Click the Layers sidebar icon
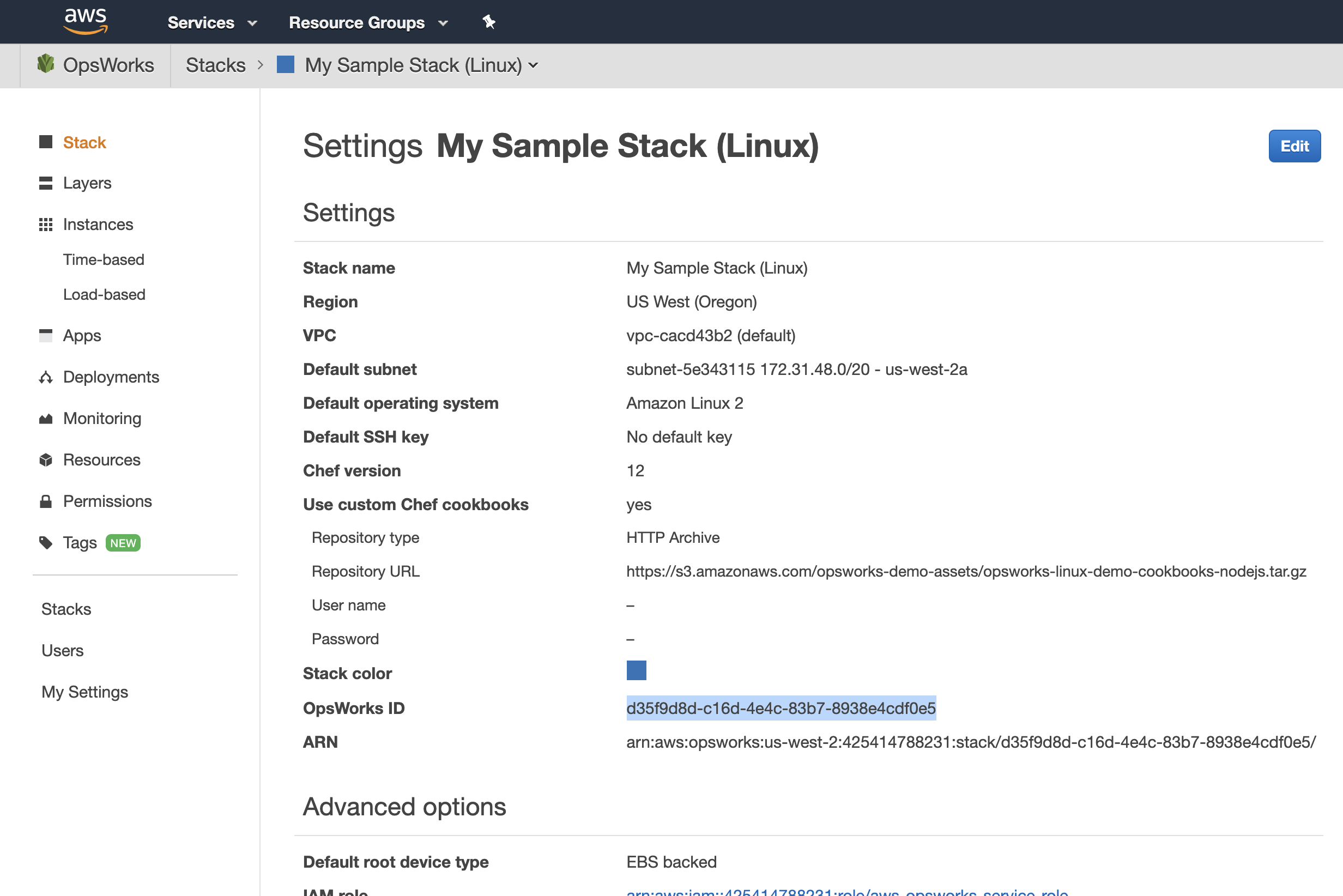The image size is (1343, 896). point(46,183)
